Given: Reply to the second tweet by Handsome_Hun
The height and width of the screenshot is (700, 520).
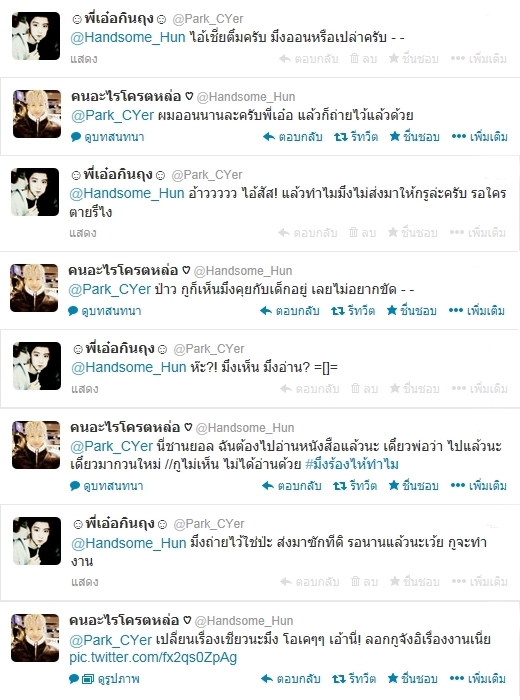Looking at the screenshot, I should [x=290, y=311].
